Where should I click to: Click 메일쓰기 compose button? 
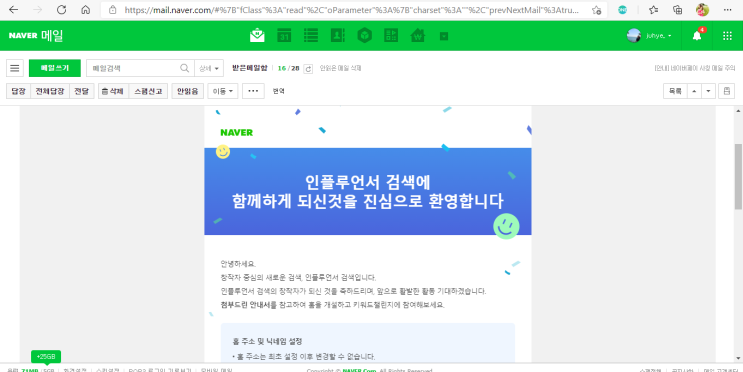point(55,68)
